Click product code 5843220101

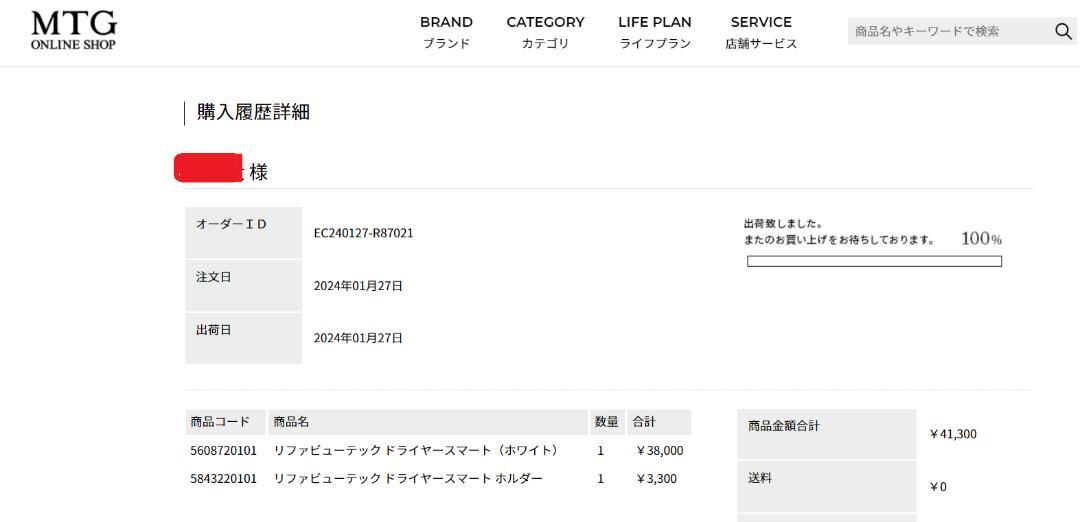[223, 478]
